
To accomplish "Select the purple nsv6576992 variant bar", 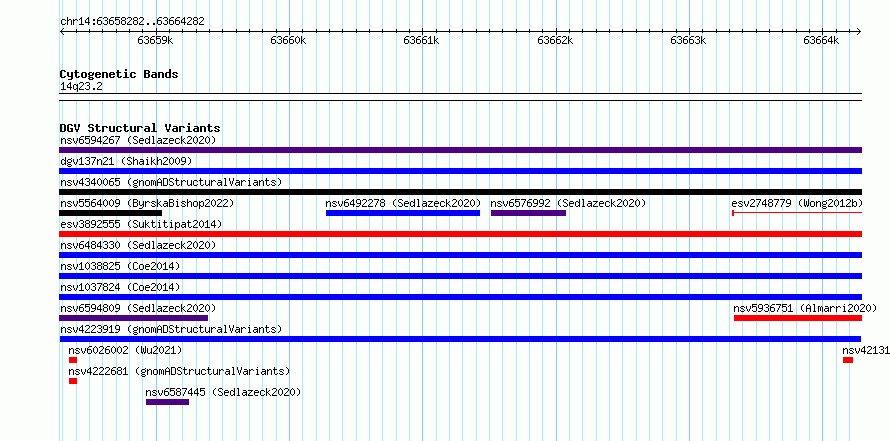I will tap(528, 213).
